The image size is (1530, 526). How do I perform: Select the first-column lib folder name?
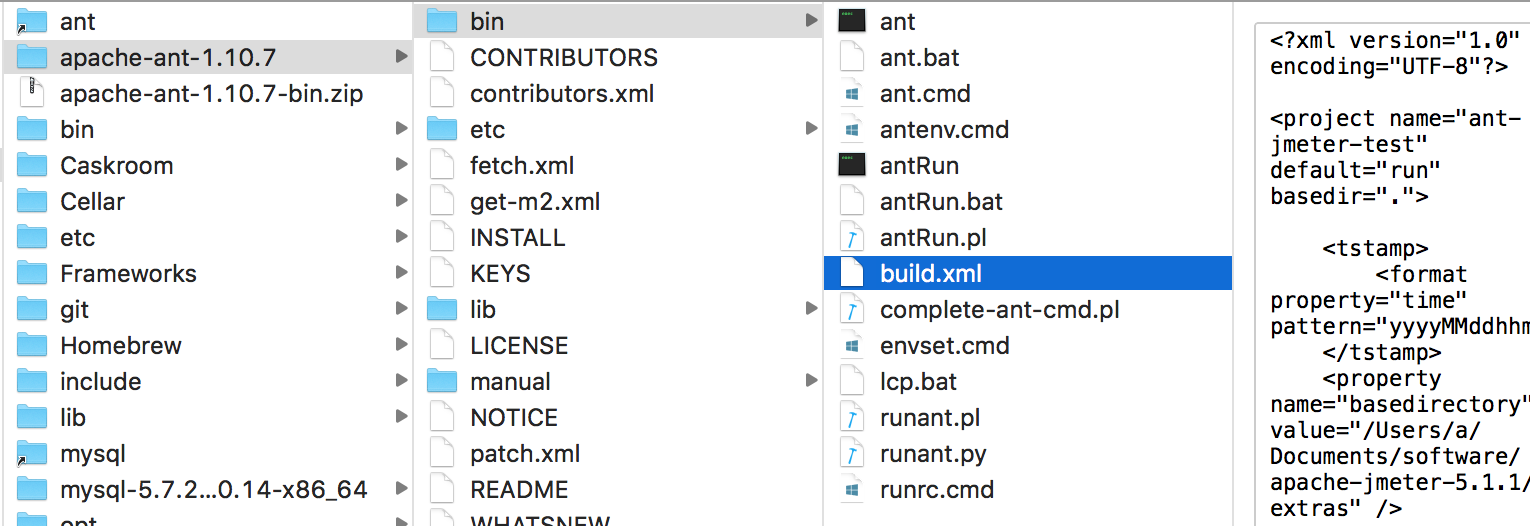coord(73,417)
